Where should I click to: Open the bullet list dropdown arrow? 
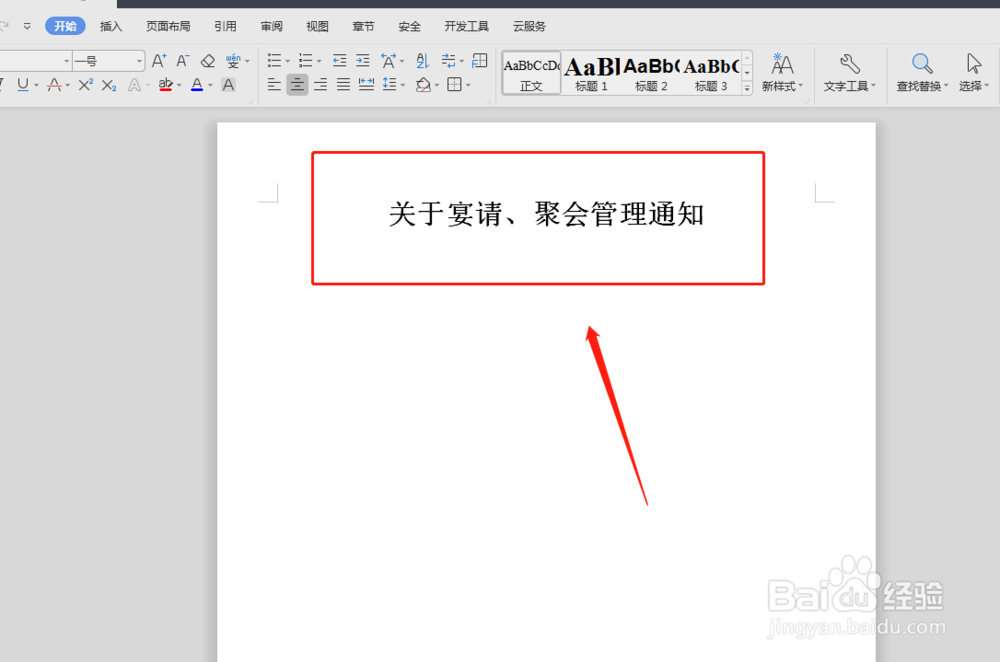(x=287, y=61)
